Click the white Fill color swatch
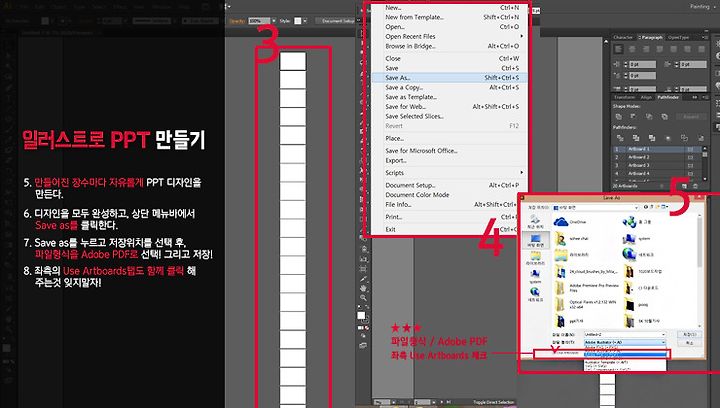The height and width of the screenshot is (408, 720). [x=361, y=315]
